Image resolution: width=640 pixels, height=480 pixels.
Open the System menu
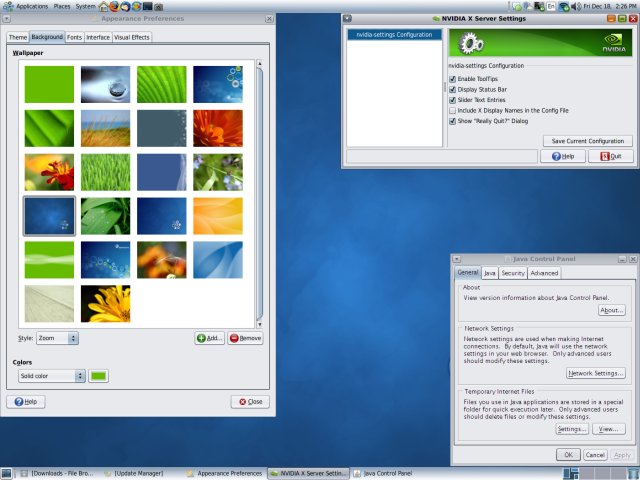click(85, 6)
